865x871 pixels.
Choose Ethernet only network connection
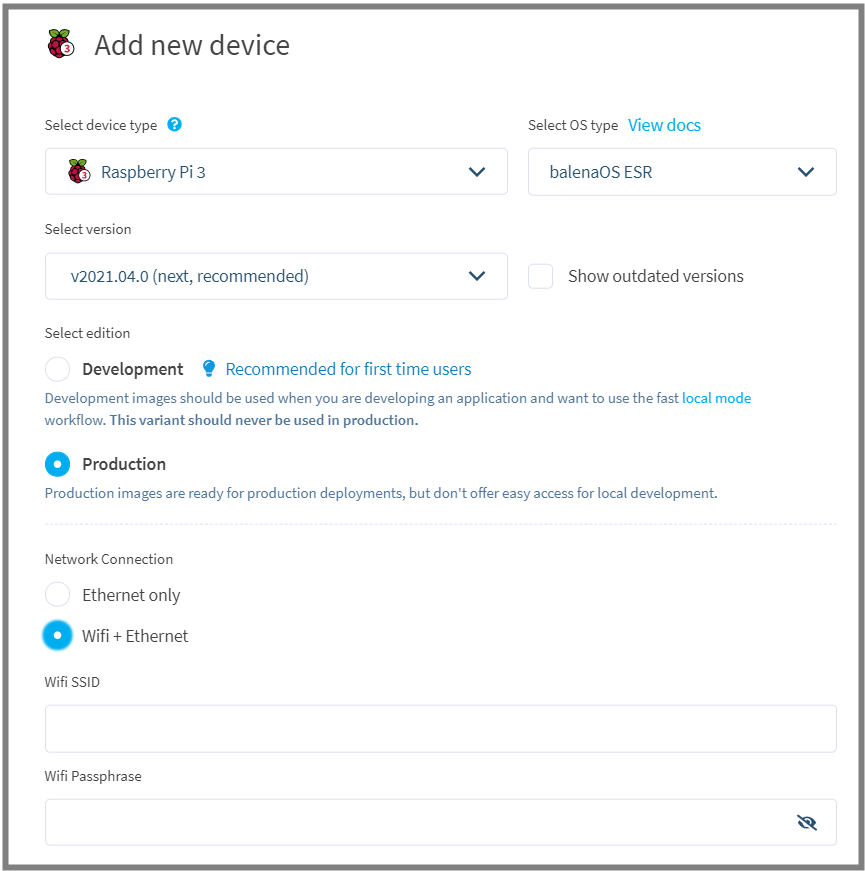(58, 595)
